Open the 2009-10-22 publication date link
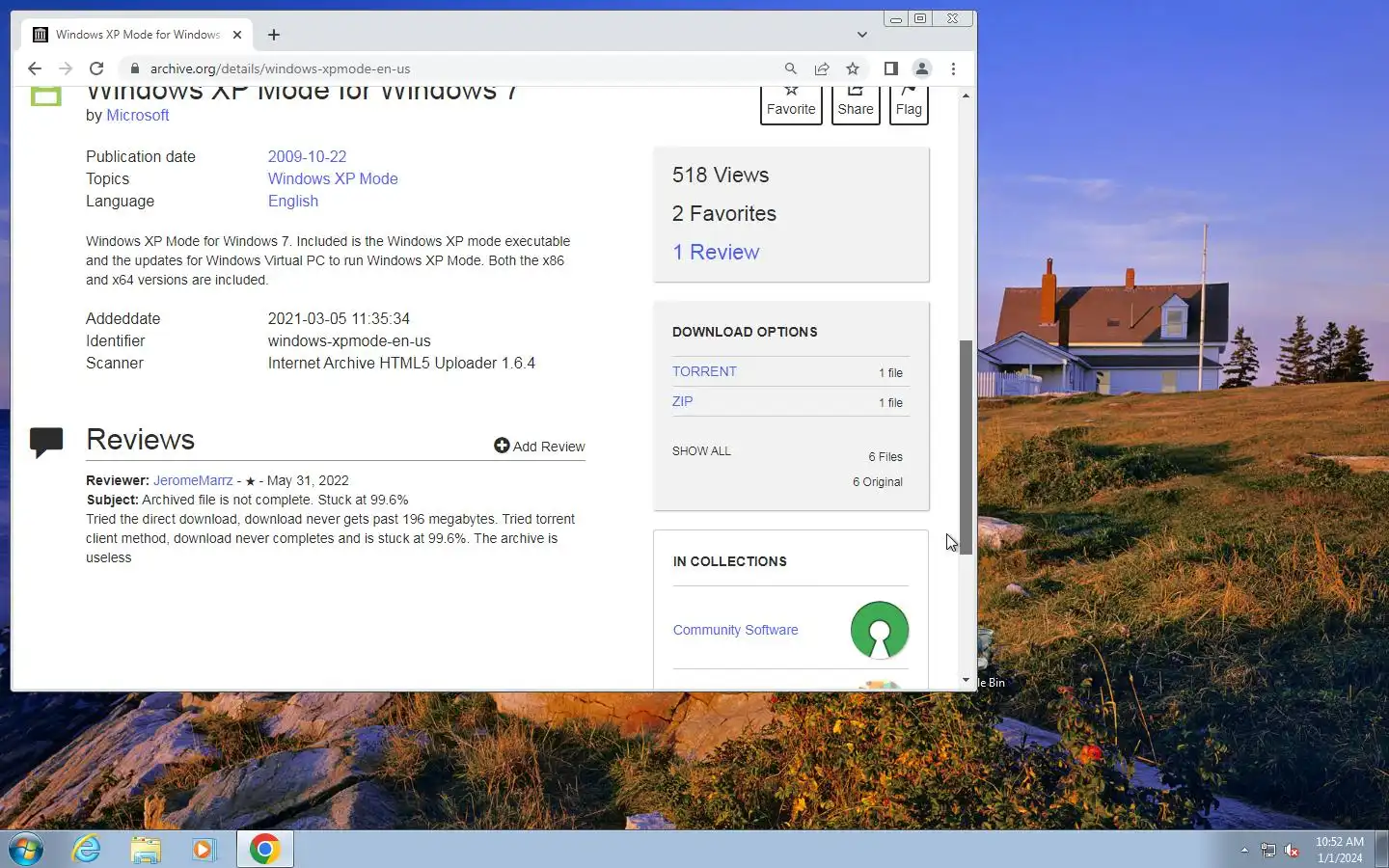Screen dimensions: 1389x868 click(x=307, y=156)
